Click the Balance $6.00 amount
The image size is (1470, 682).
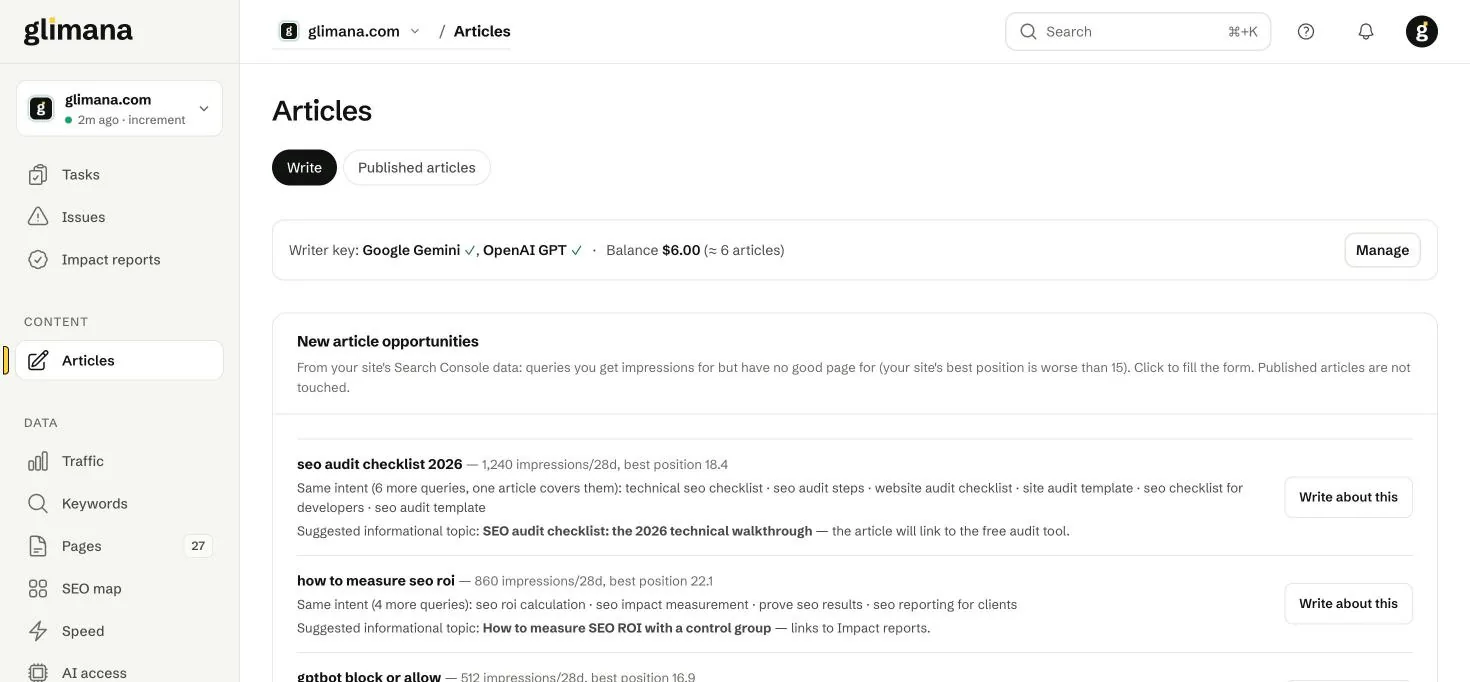click(x=681, y=250)
